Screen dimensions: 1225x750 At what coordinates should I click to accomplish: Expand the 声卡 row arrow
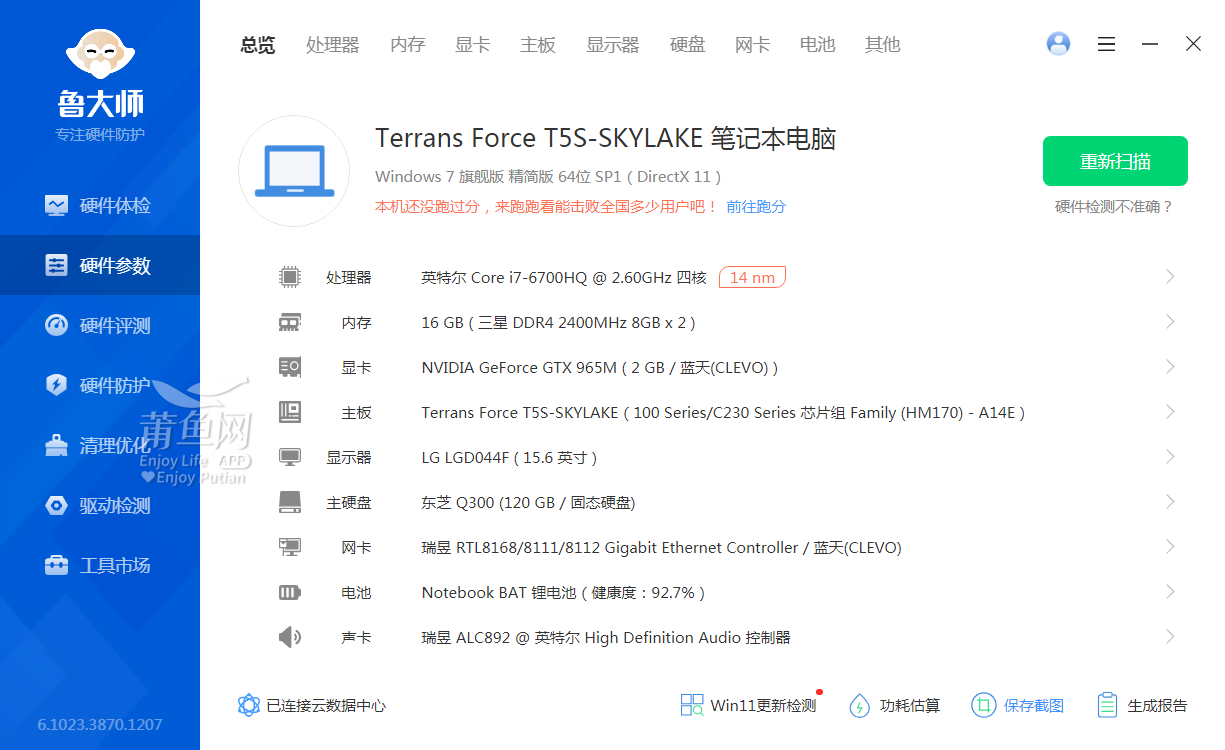(1170, 637)
